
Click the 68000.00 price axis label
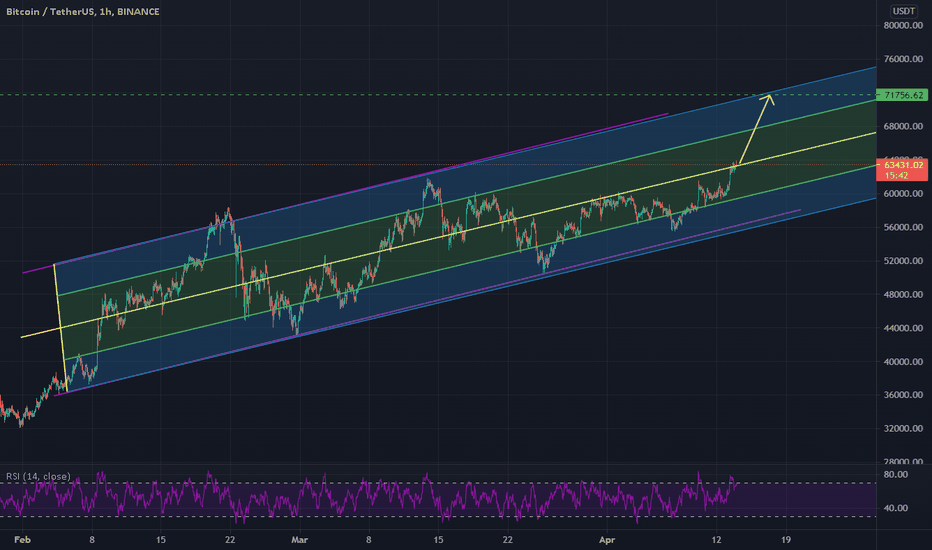[903, 126]
